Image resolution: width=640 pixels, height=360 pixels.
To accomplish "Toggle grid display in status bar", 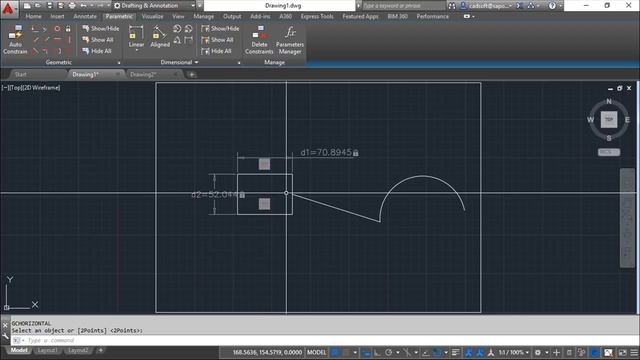I will (x=335, y=352).
